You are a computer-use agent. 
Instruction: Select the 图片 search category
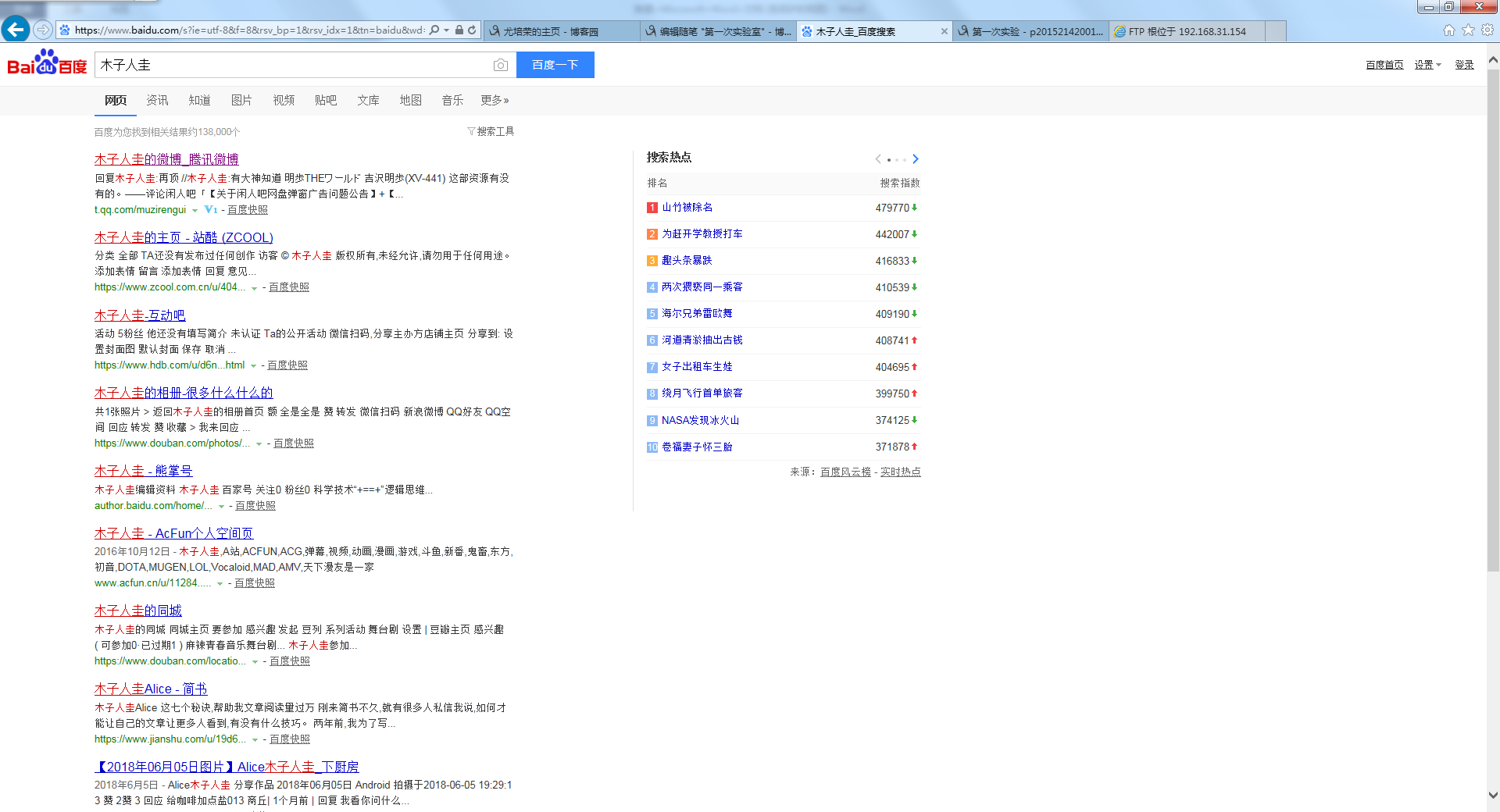[x=241, y=100]
